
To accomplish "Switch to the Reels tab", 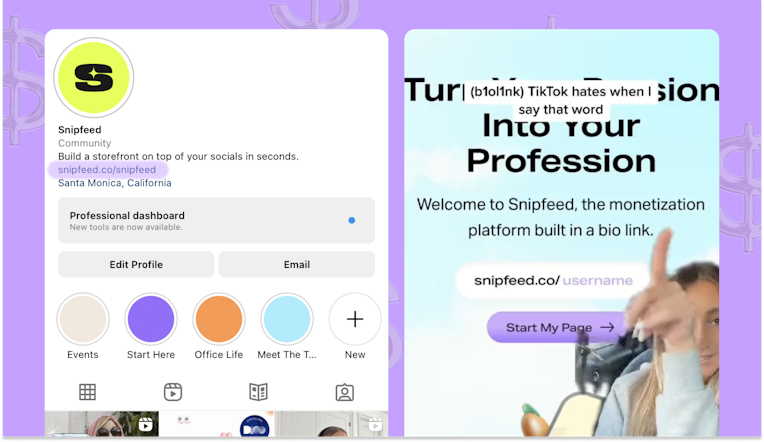I will (173, 392).
